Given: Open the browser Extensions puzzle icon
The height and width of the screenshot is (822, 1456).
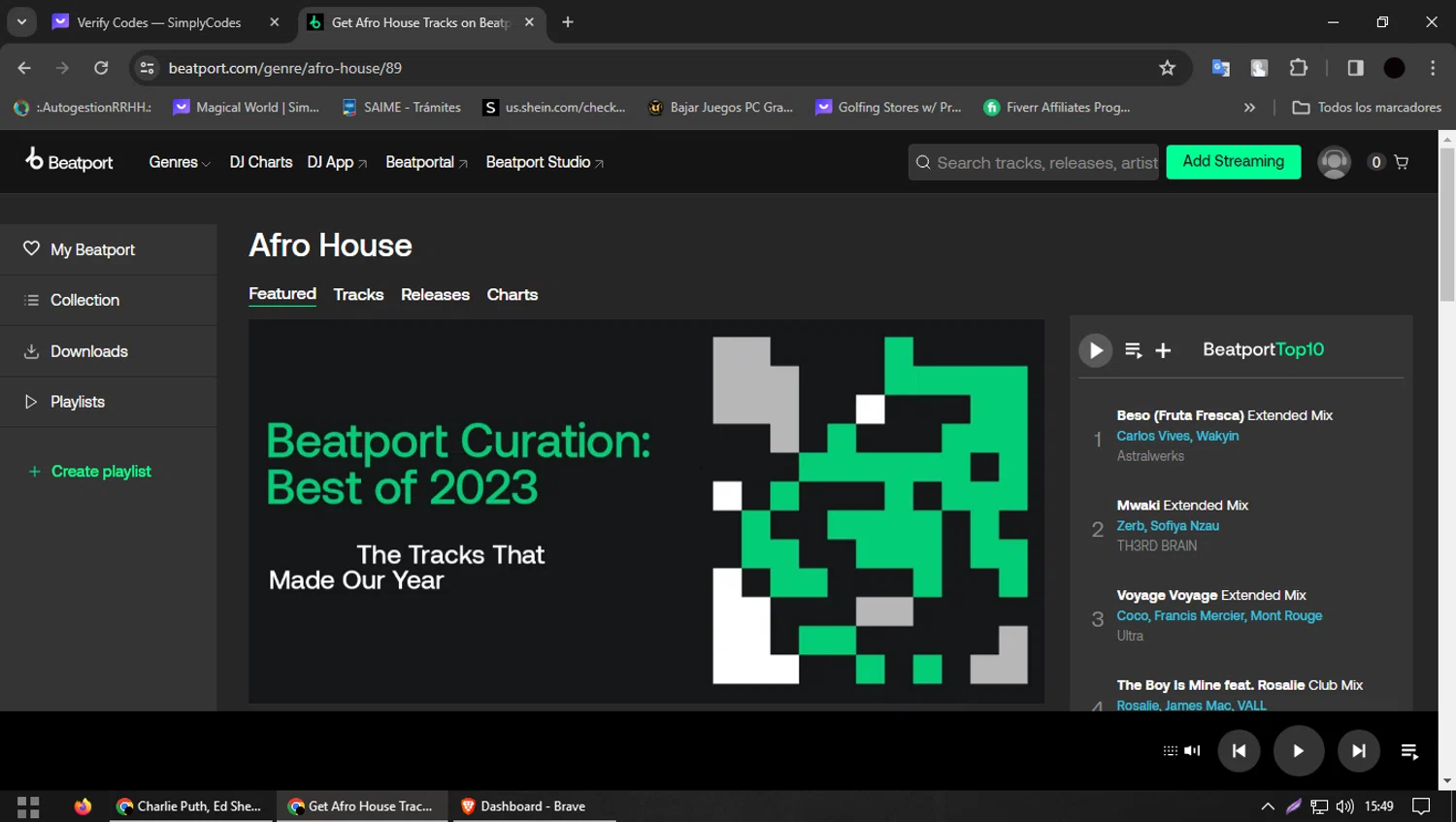Looking at the screenshot, I should [x=1298, y=68].
